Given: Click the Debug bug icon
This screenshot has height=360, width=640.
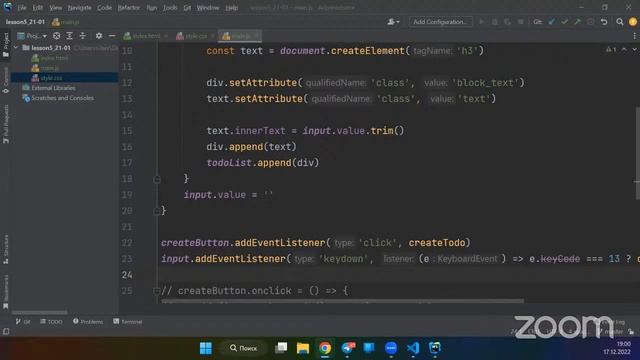Looking at the screenshot, I should [x=495, y=22].
